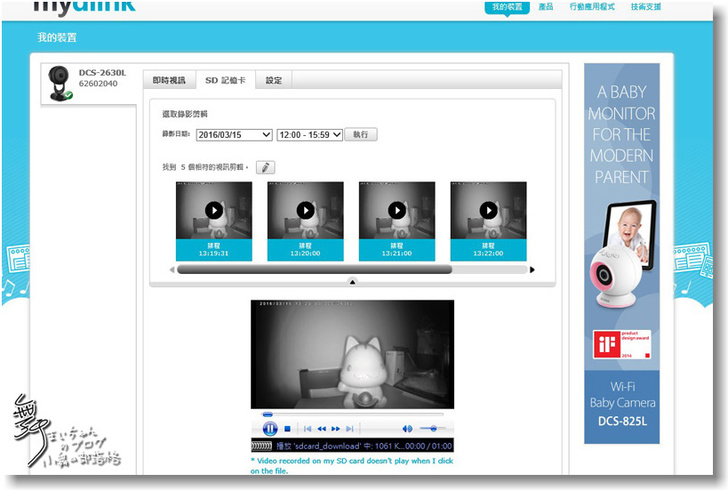
Task: Open the recording date 2016/03/15 dropdown
Action: click(234, 135)
